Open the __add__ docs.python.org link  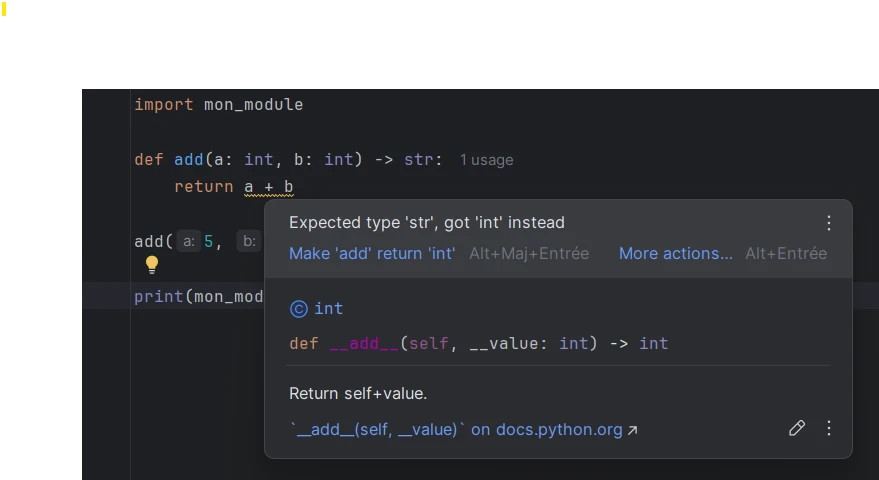(463, 430)
